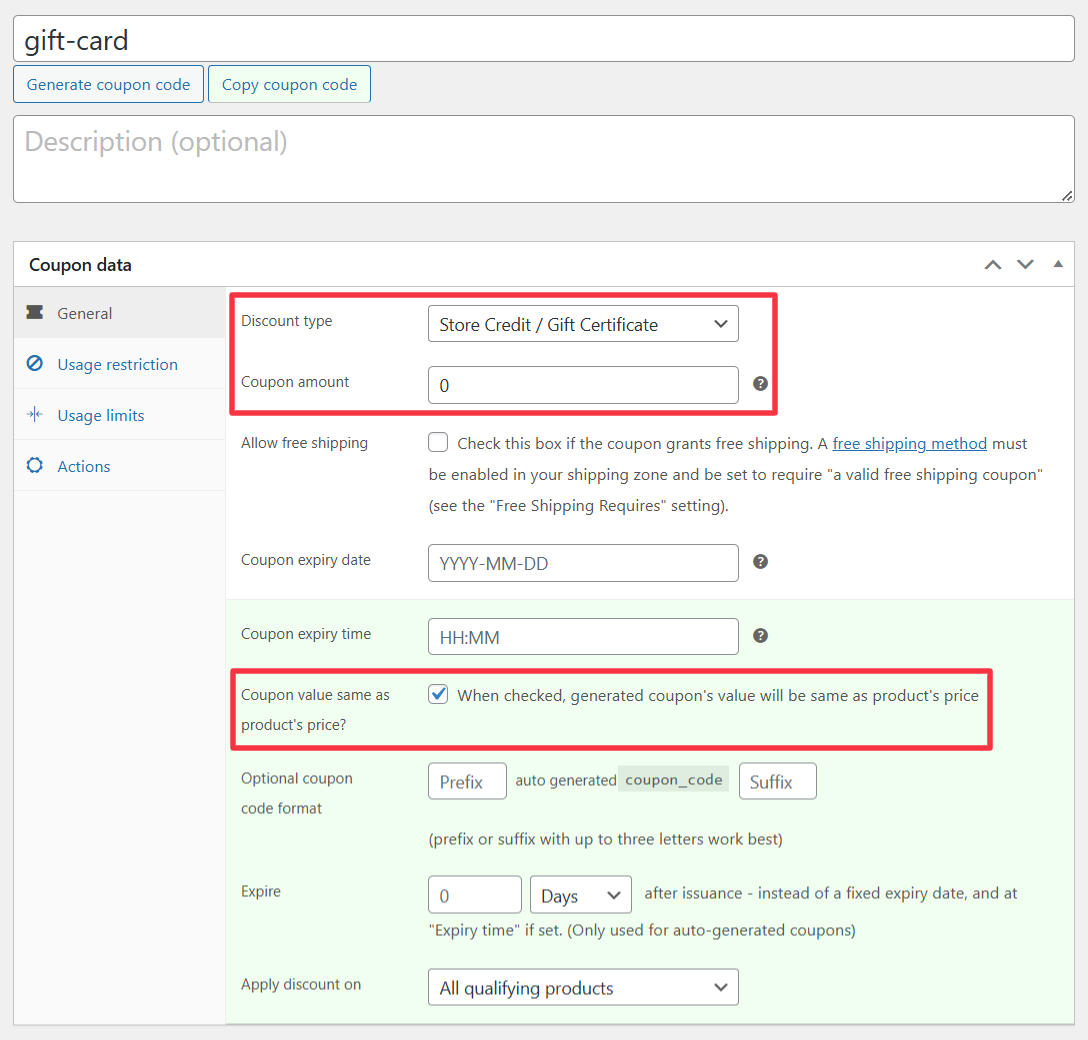
Task: Move Coupon data panel up
Action: pyautogui.click(x=992, y=265)
